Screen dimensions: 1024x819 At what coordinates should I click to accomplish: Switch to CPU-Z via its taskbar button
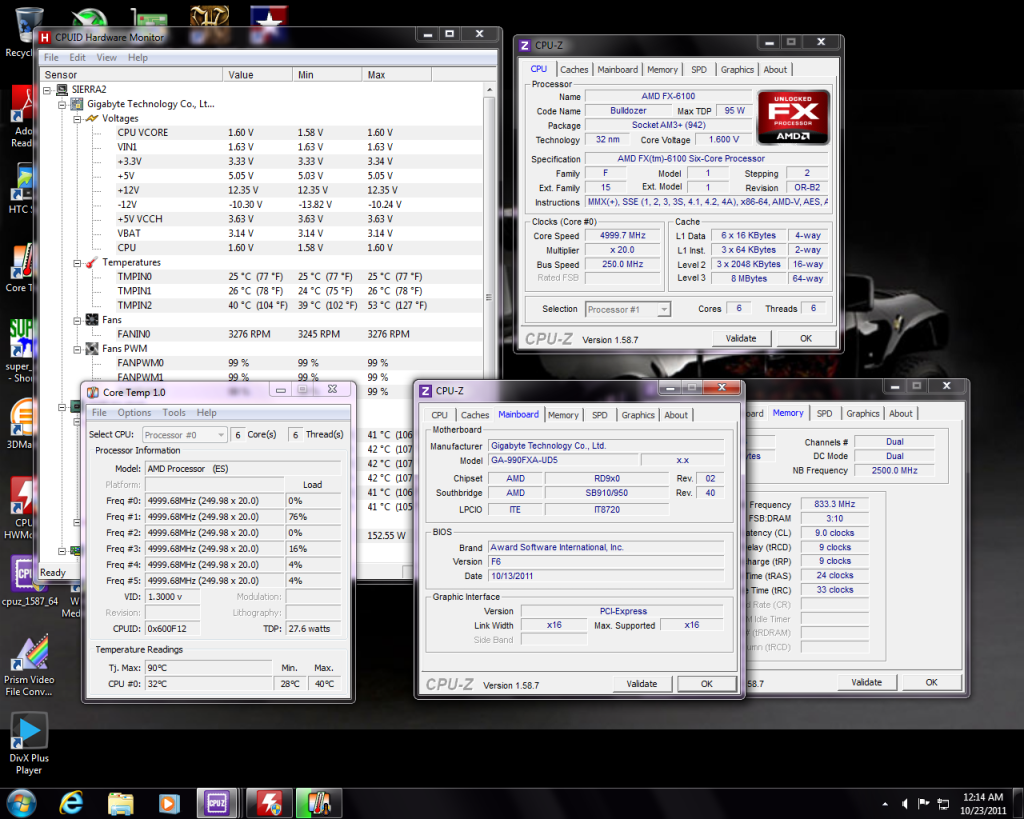click(217, 803)
